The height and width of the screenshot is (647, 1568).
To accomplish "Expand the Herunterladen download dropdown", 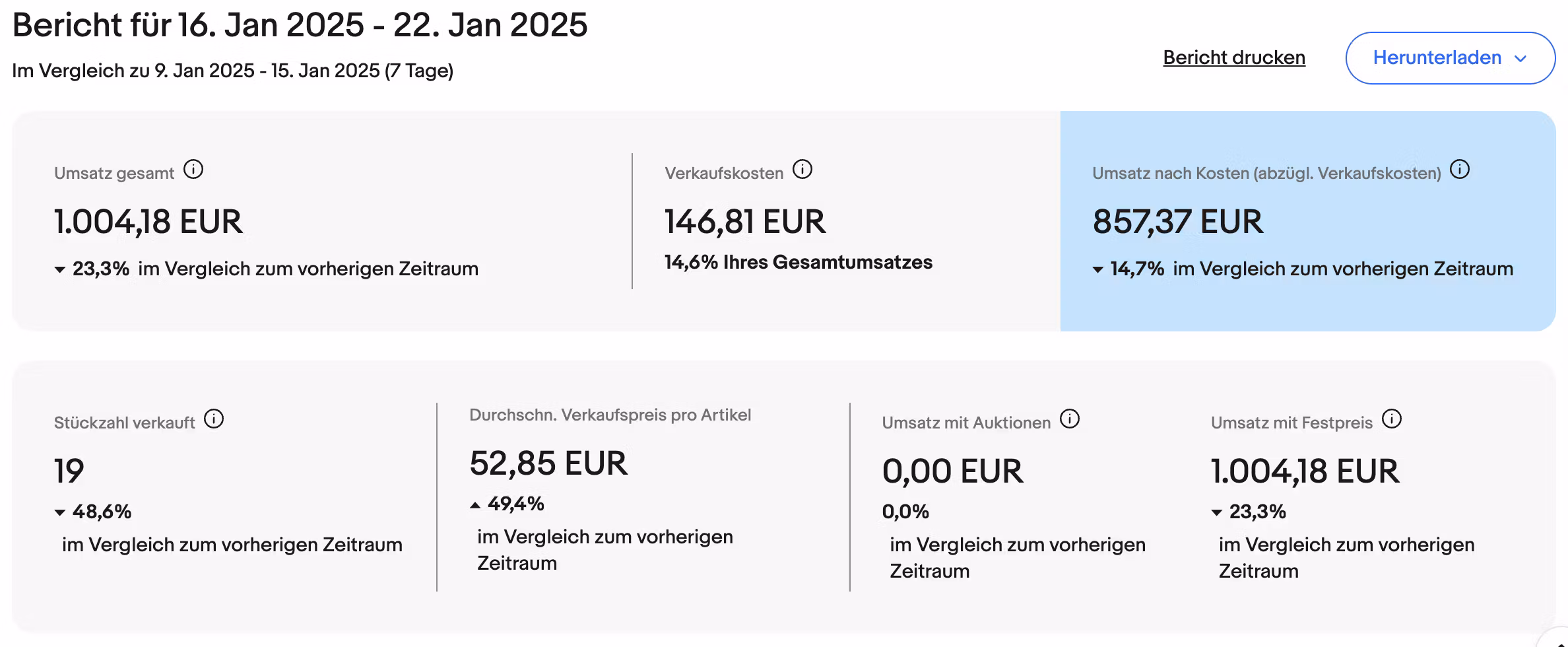I will tap(1450, 58).
